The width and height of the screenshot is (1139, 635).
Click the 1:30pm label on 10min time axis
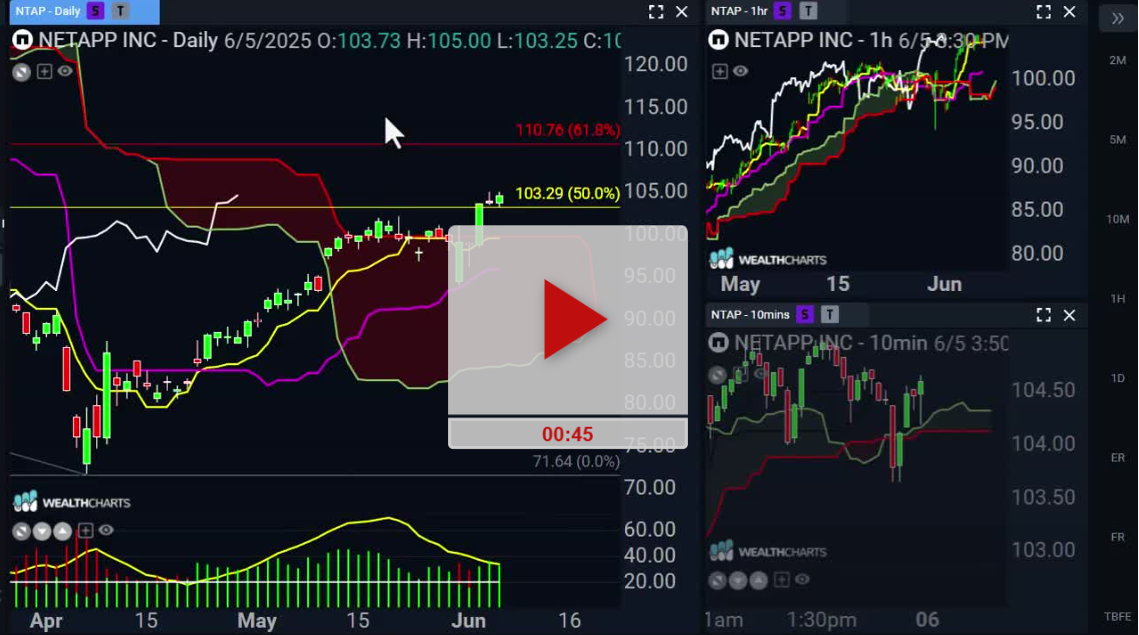[x=822, y=620]
